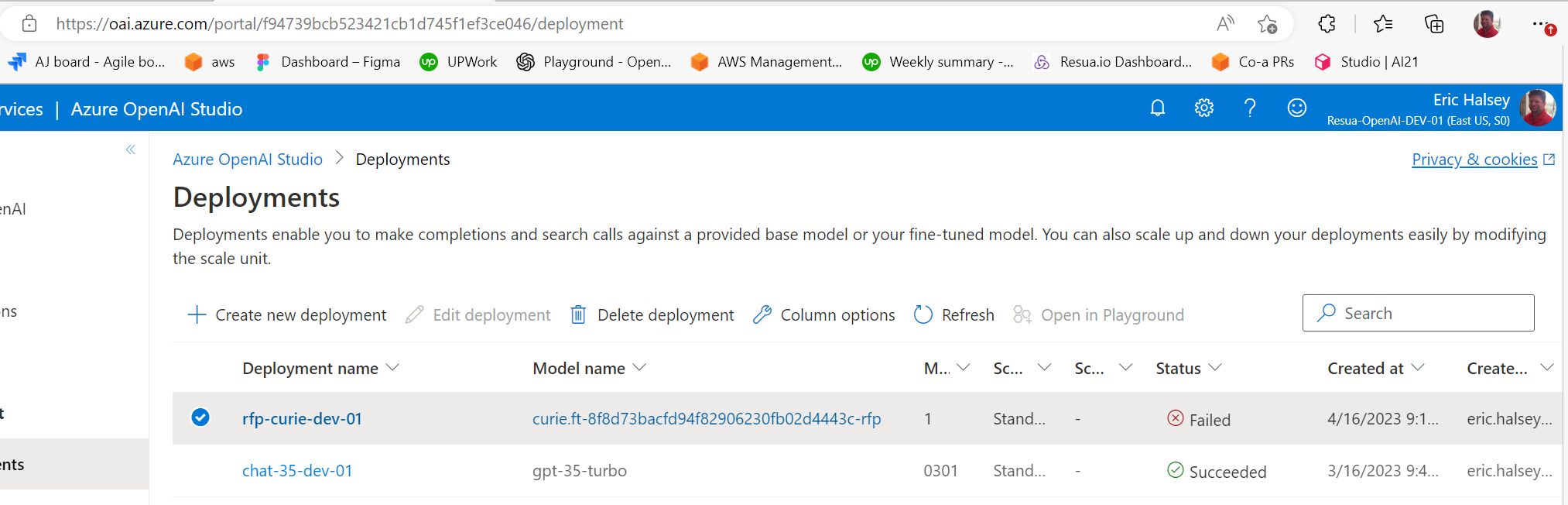This screenshot has width=1568, height=505.
Task: Collapse the left navigation sidebar
Action: pos(131,149)
